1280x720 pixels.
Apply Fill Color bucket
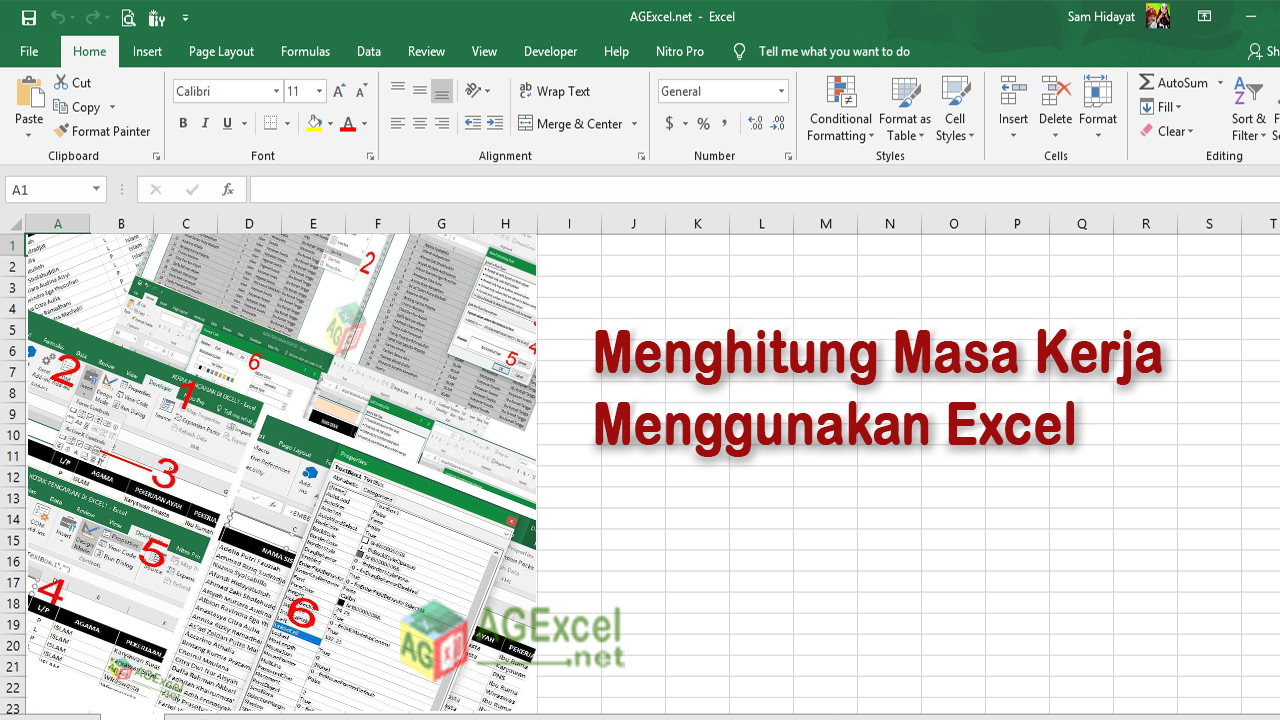314,124
